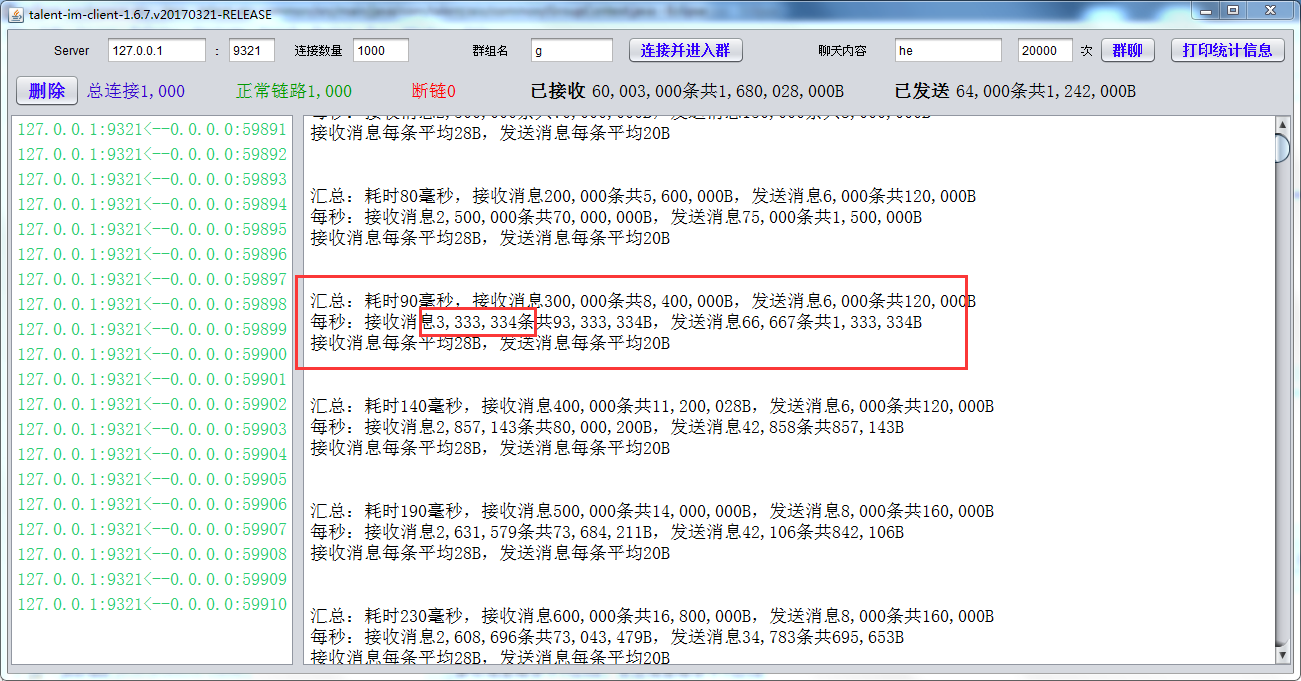Click the 总连接1,000 status label

136,91
